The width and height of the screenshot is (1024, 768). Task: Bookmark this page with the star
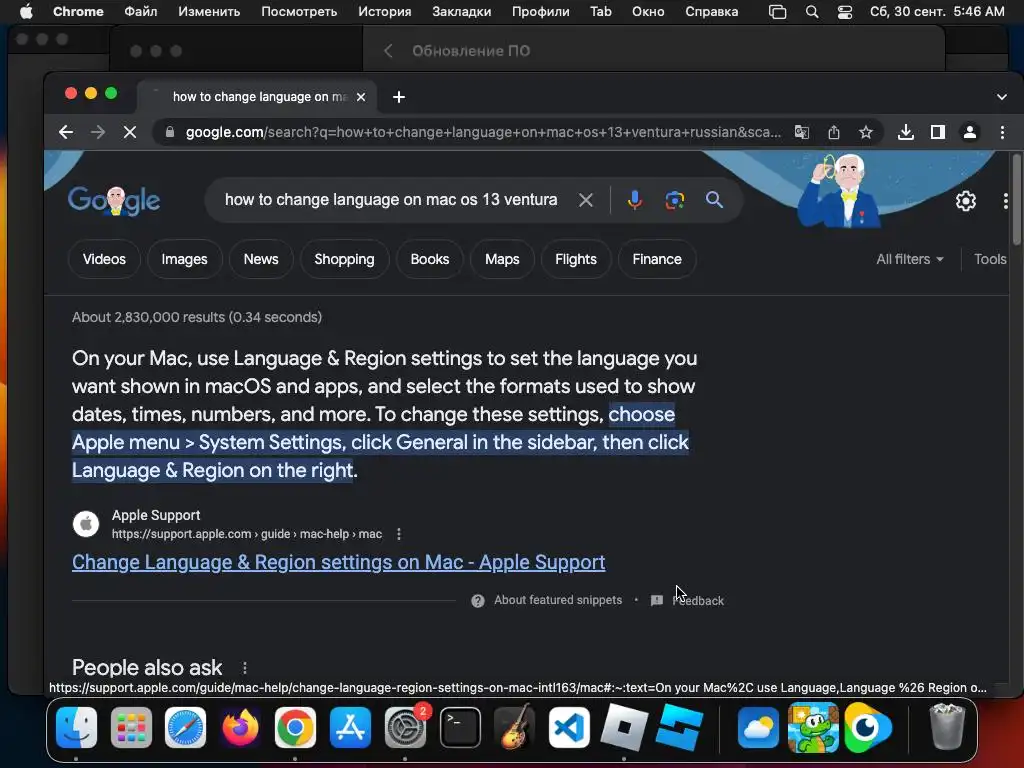point(866,133)
